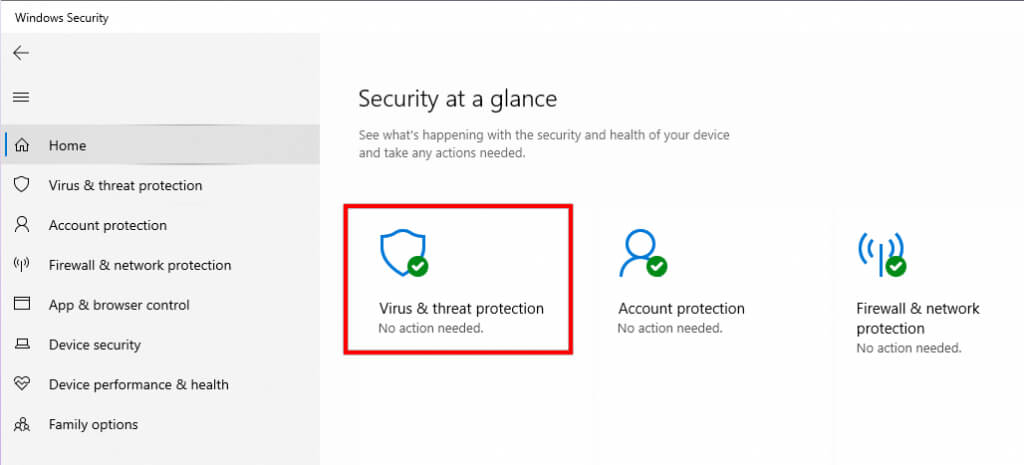
Task: Select Home in the sidebar
Action: (67, 145)
